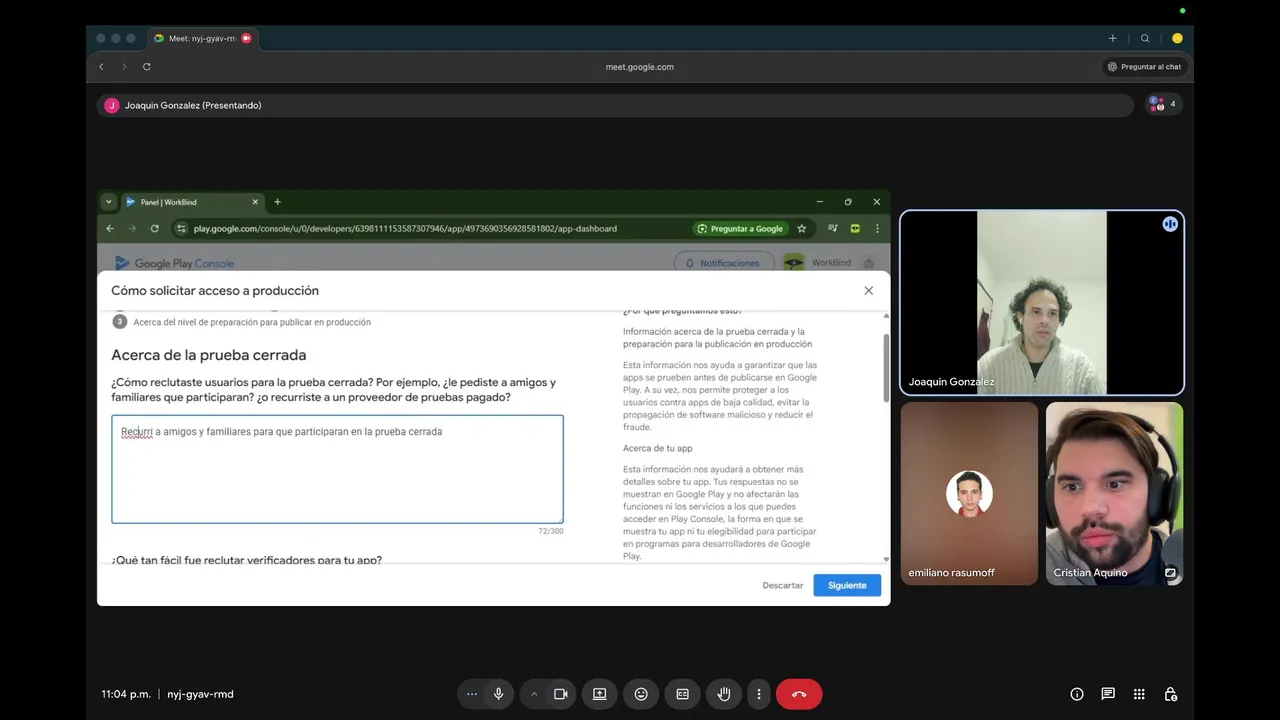Hang up the call with red button
Screen dimensions: 1280x720
point(799,694)
